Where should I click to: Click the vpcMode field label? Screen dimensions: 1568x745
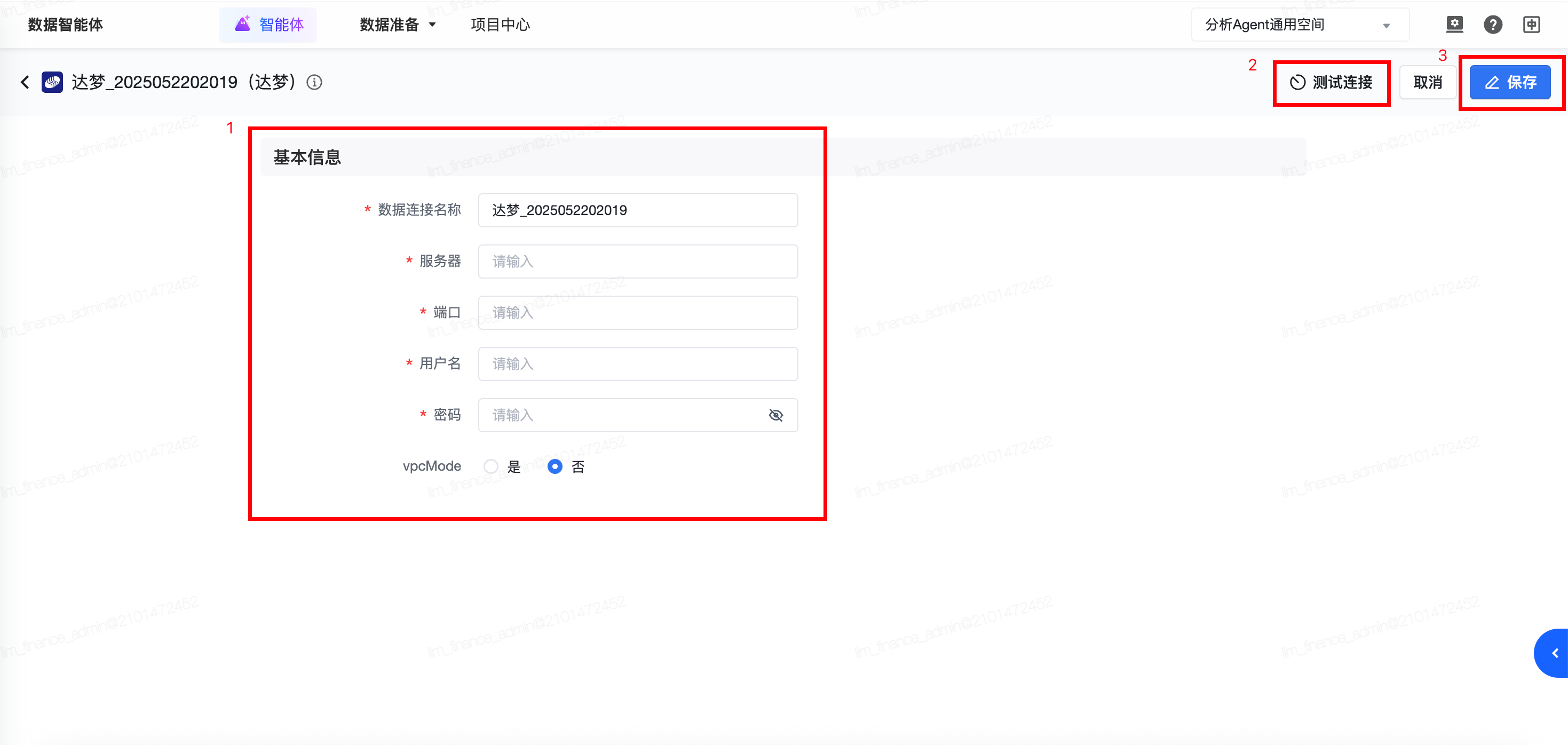[432, 466]
